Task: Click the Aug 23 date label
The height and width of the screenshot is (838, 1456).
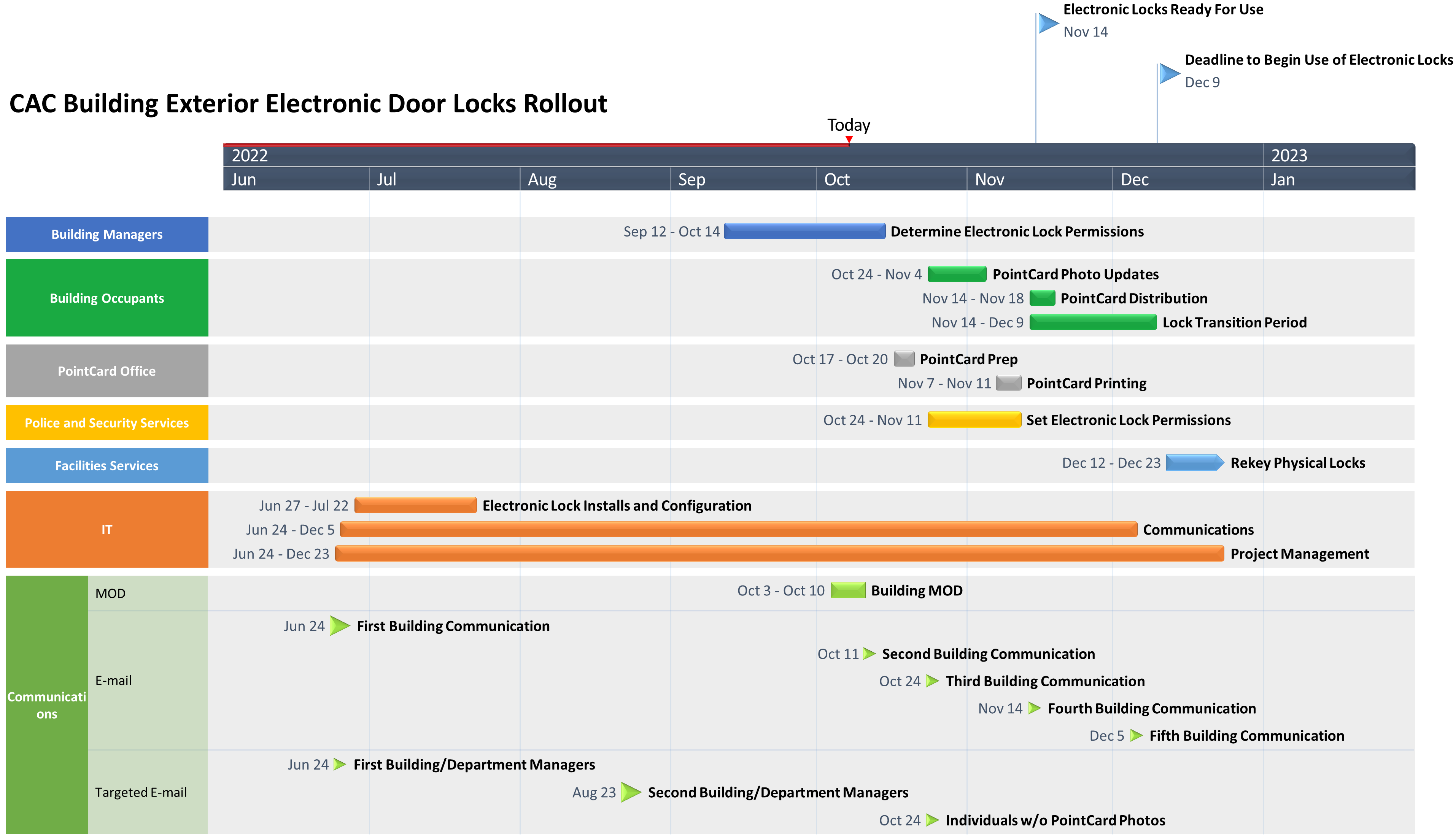Action: 594,792
